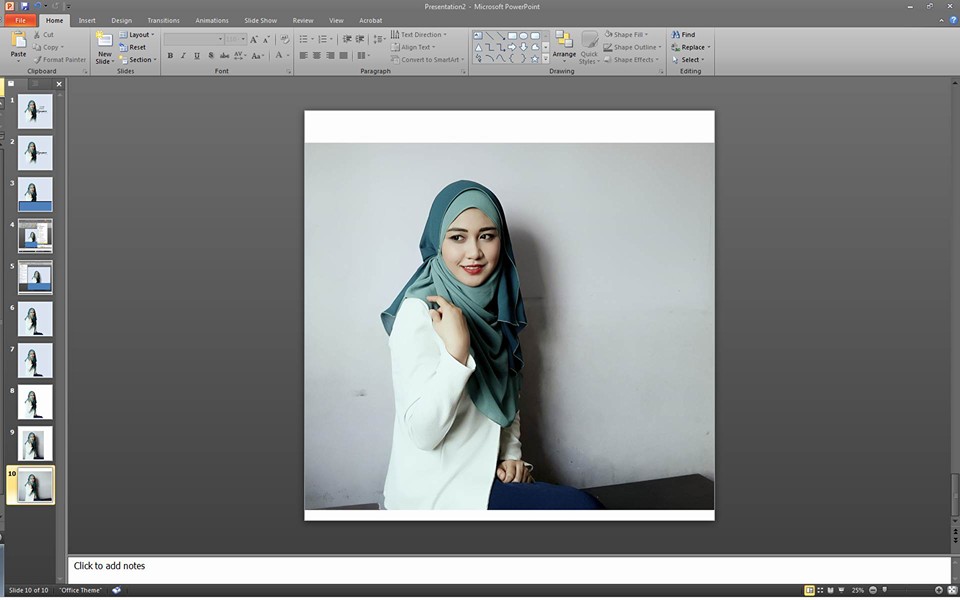
Task: Expand the Select dropdown in Editing
Action: click(690, 60)
